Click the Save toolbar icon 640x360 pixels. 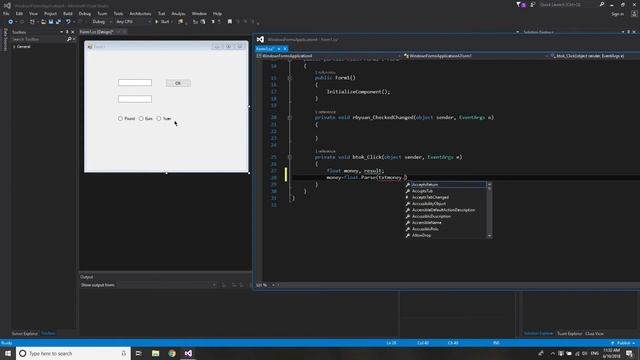pyautogui.click(x=51, y=22)
